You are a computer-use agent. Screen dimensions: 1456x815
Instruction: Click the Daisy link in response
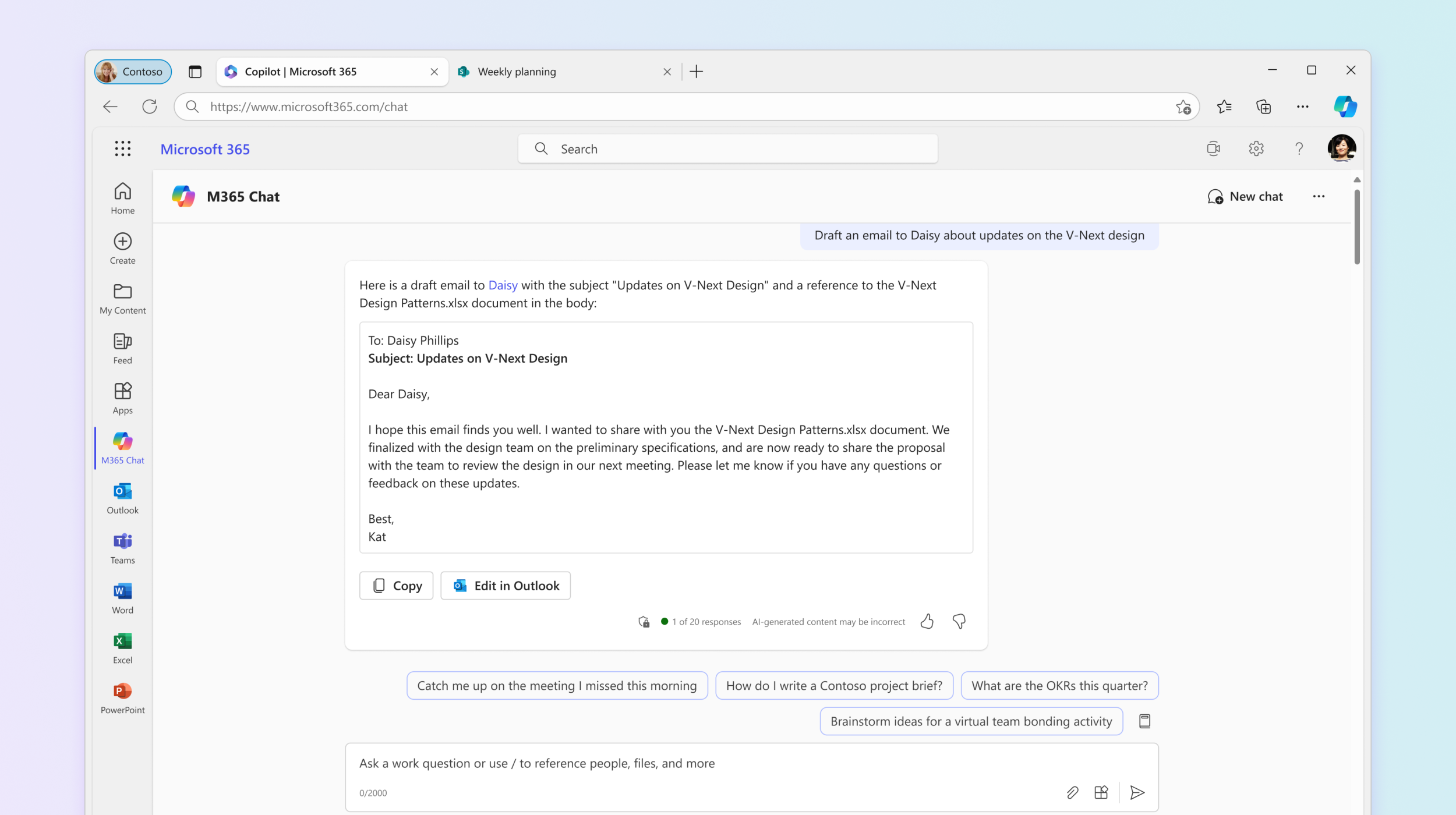pyautogui.click(x=503, y=285)
